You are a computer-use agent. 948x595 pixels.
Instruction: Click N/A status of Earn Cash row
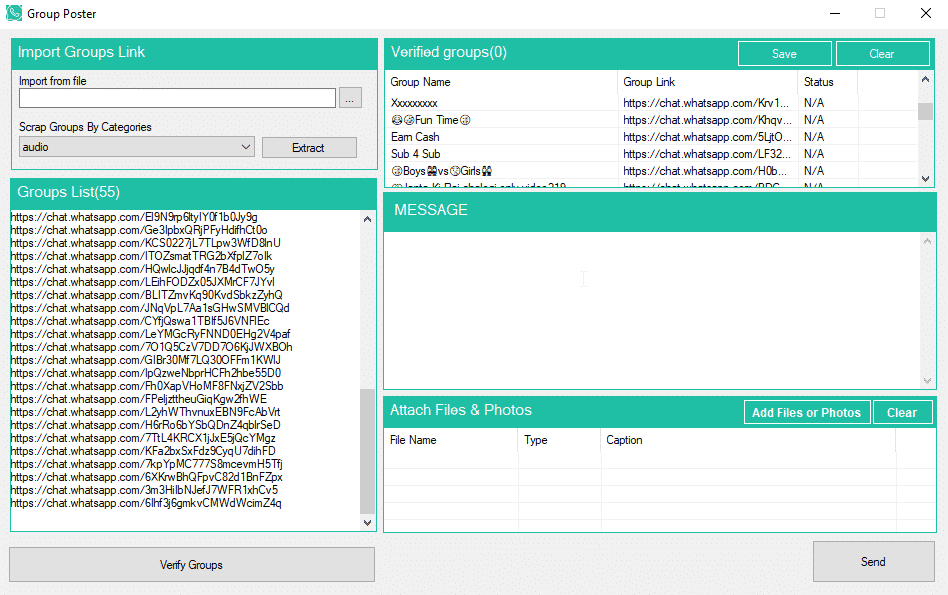tap(814, 137)
